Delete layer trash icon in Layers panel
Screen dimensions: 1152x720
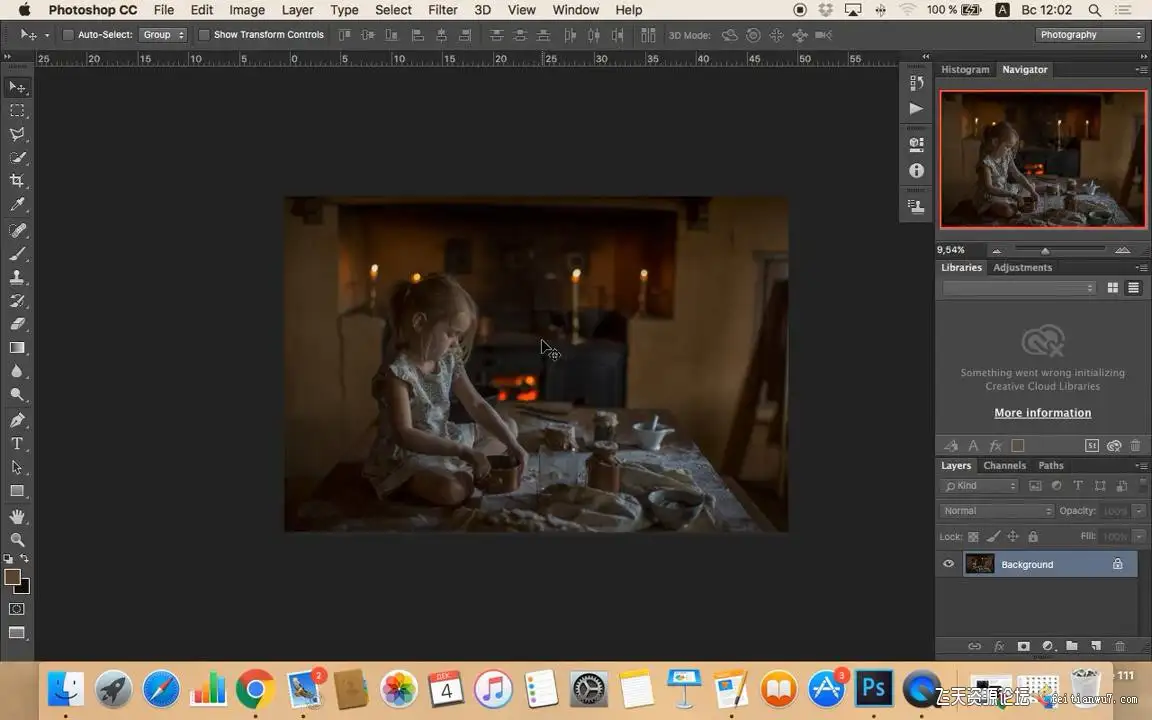1120,646
